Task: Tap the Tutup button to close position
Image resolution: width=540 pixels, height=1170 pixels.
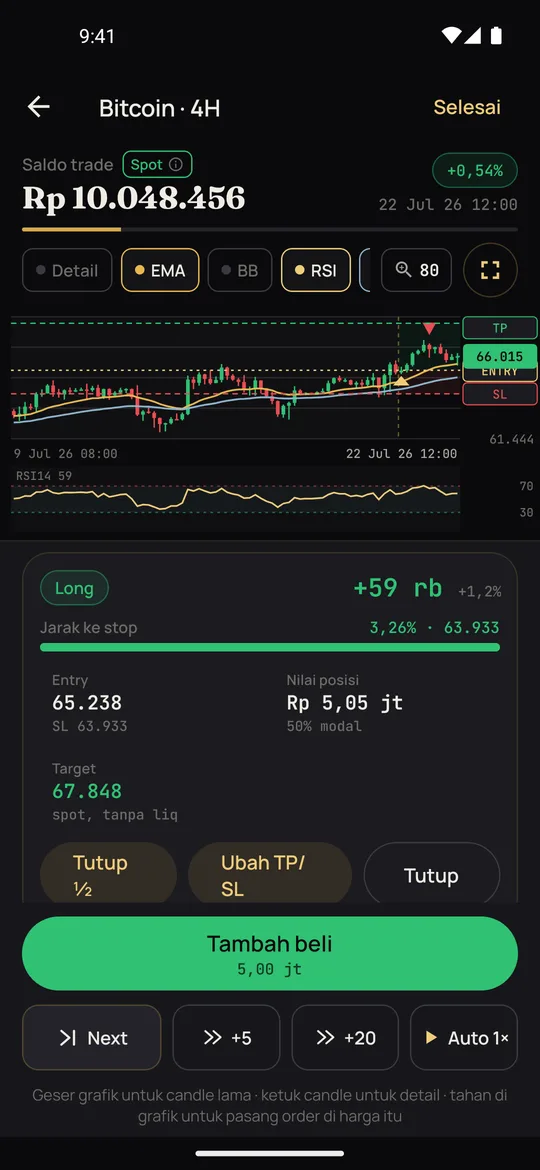Action: (431, 875)
